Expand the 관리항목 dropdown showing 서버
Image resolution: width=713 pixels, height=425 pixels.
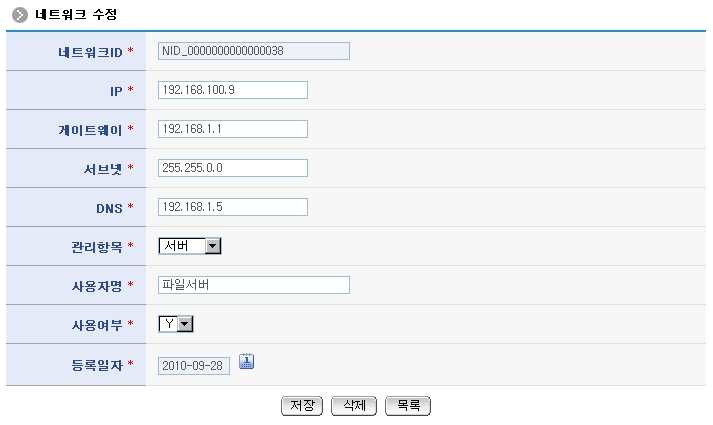(x=190, y=246)
